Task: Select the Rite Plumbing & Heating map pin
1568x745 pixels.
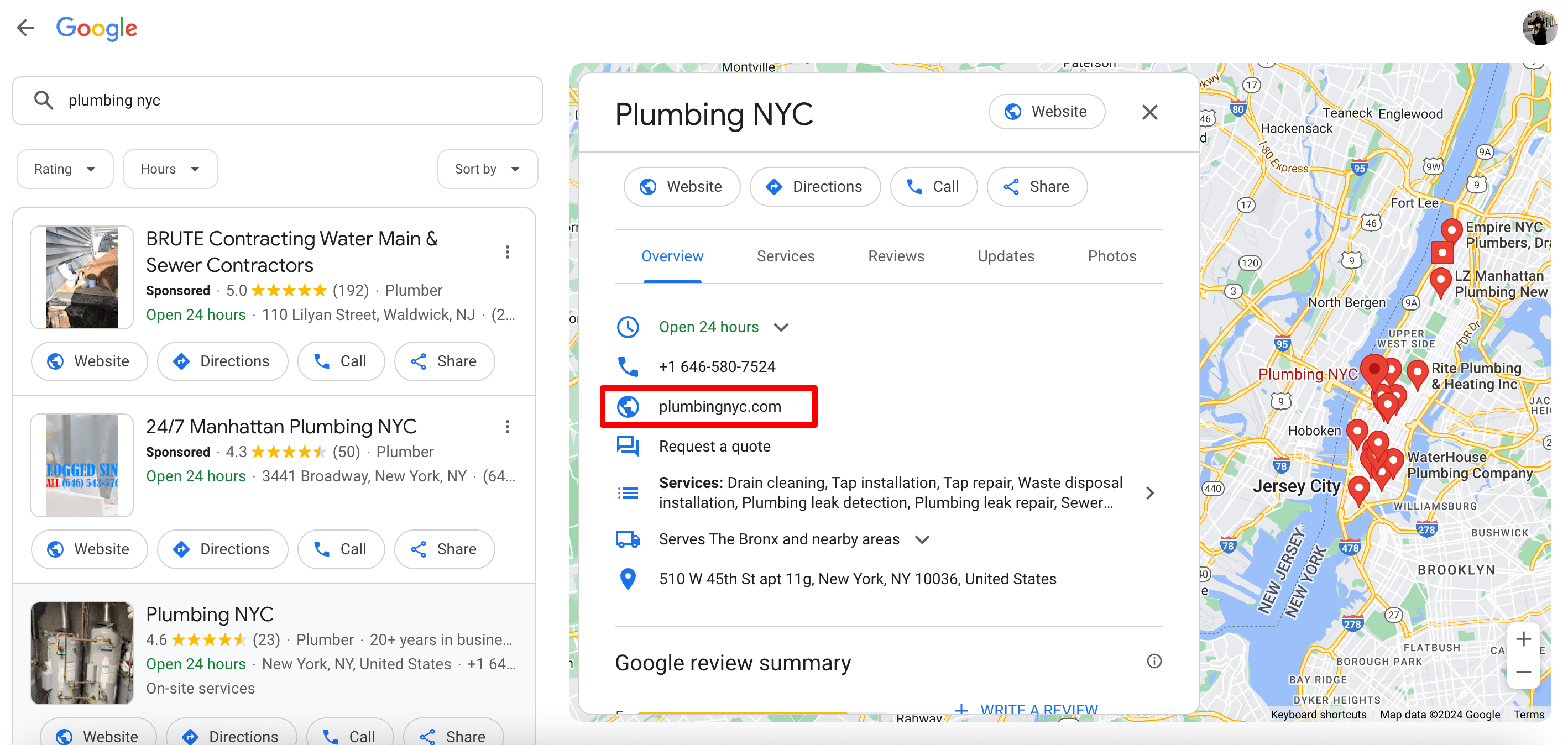Action: (x=1417, y=374)
